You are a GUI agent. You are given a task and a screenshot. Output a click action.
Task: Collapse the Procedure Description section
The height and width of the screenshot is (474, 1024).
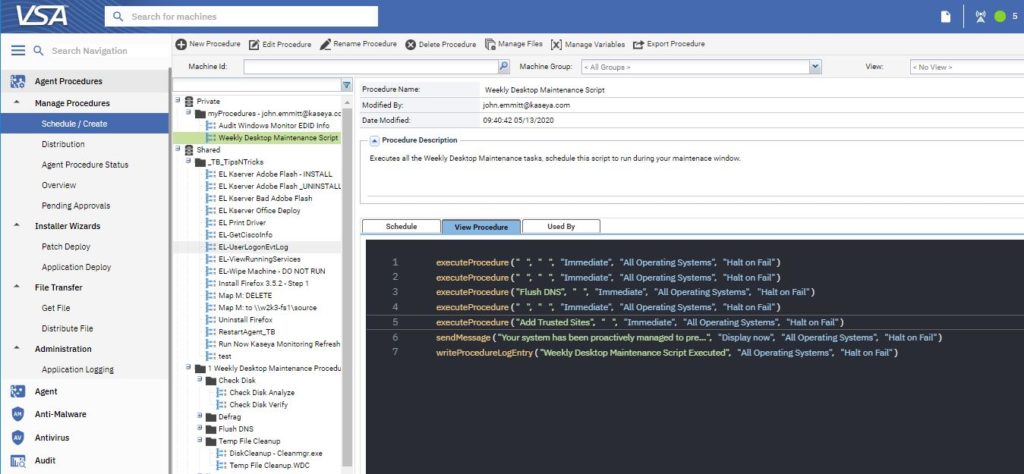coord(375,140)
